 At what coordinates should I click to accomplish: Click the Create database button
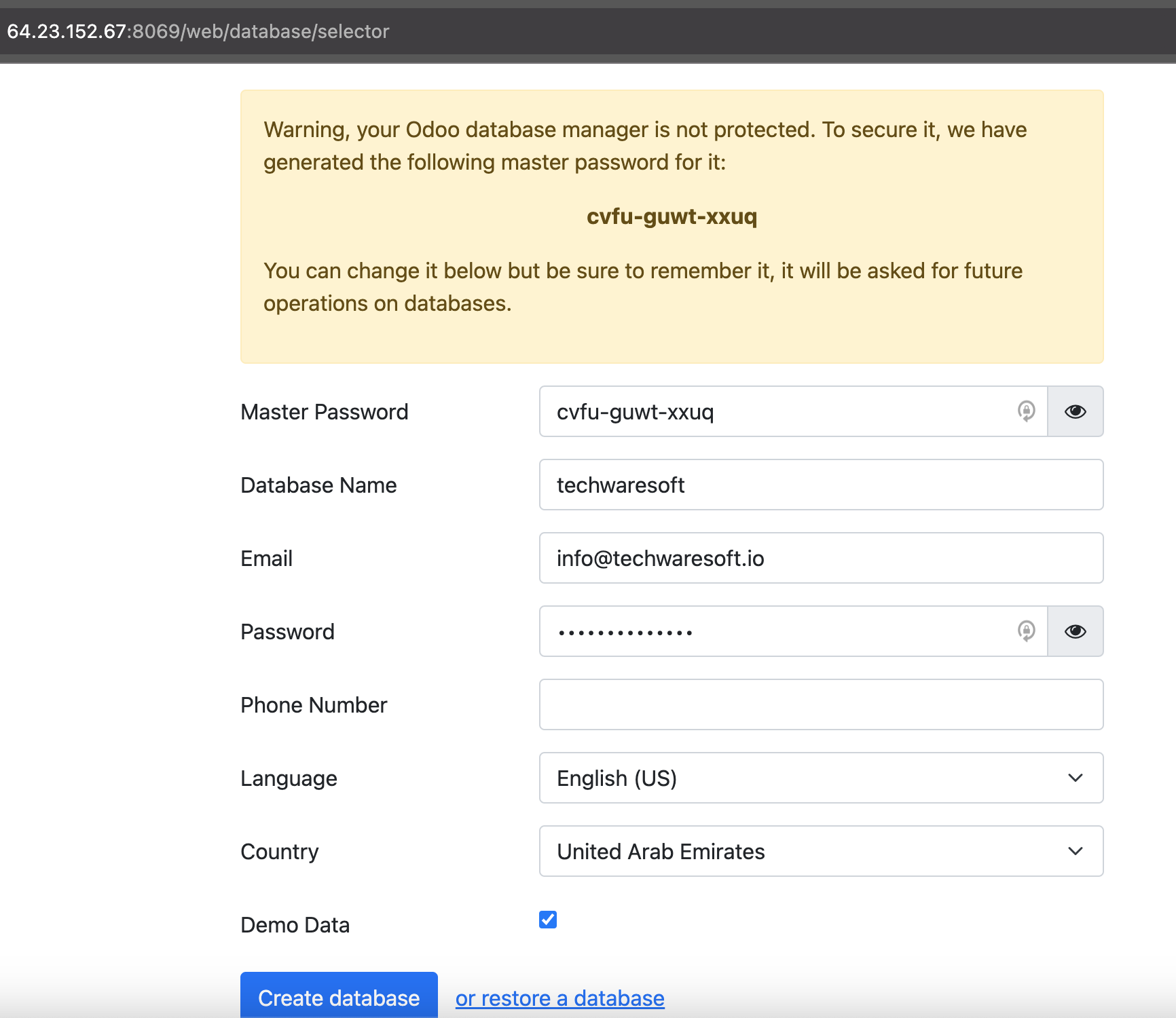(339, 996)
